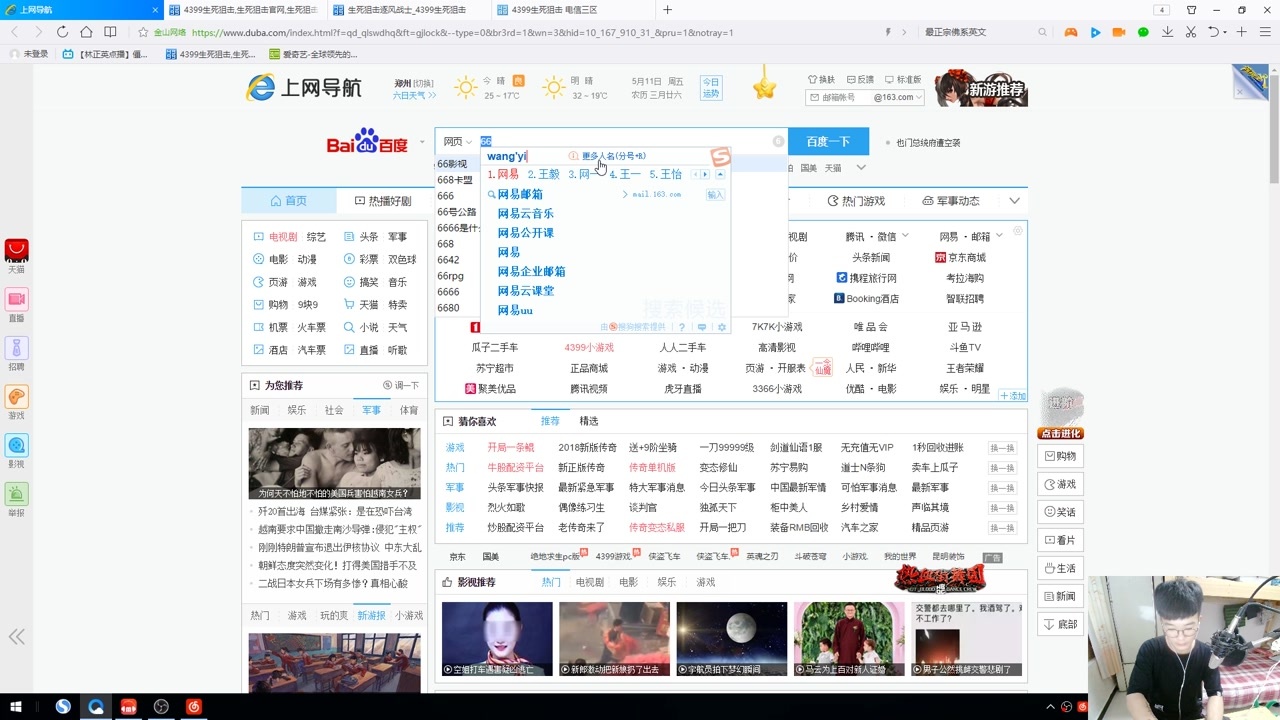Open the 招聘 recruitment sidebar icon

pos(16,348)
